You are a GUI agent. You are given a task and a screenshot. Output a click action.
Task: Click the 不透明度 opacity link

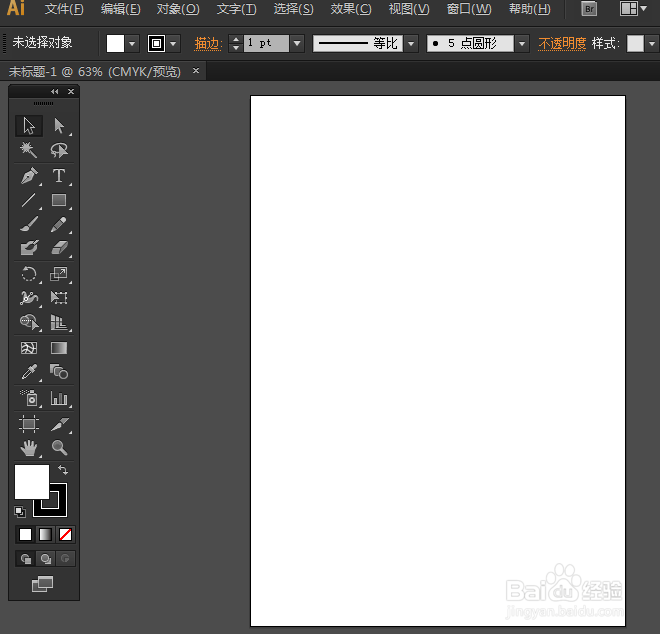(x=562, y=43)
